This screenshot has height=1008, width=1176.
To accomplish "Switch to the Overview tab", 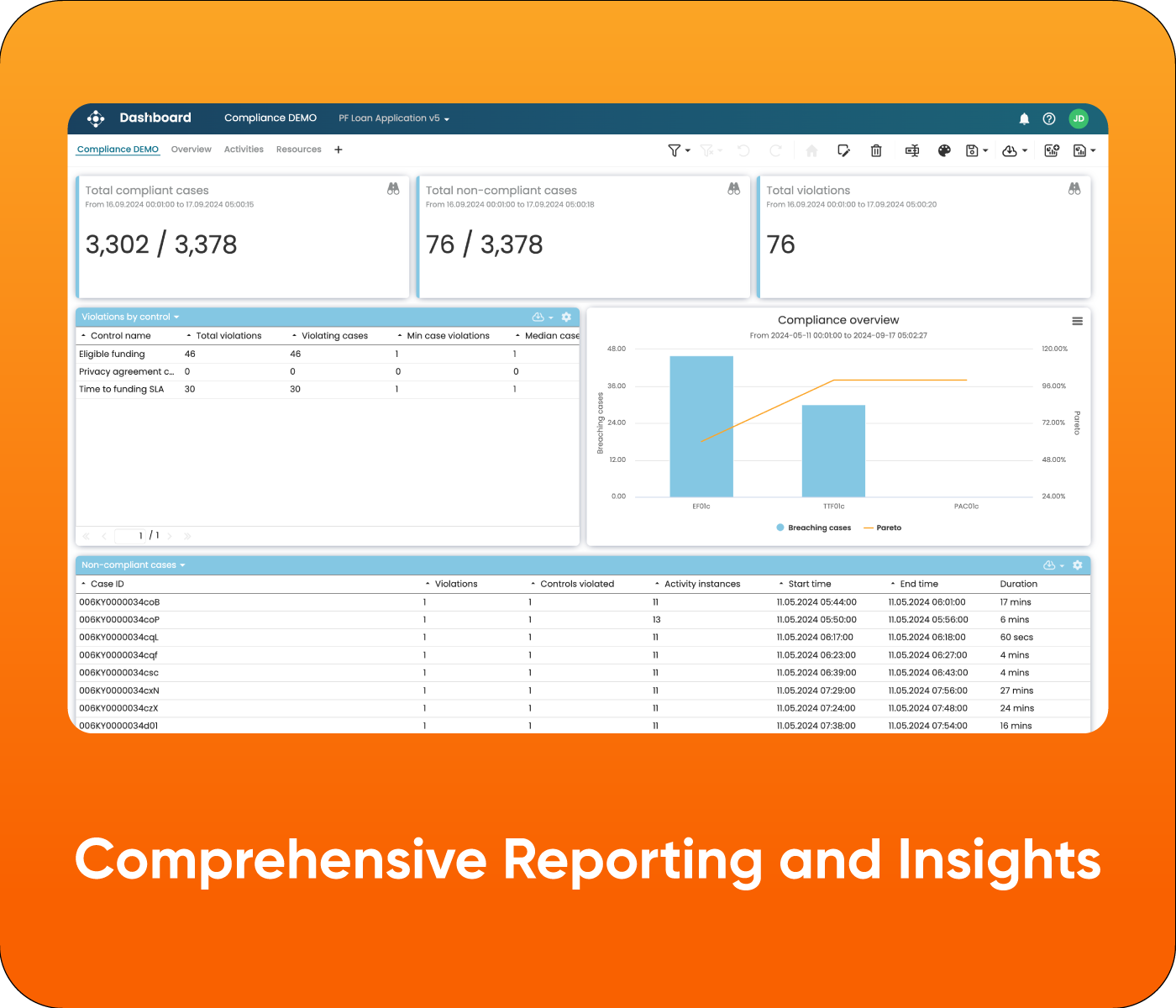I will (191, 149).
